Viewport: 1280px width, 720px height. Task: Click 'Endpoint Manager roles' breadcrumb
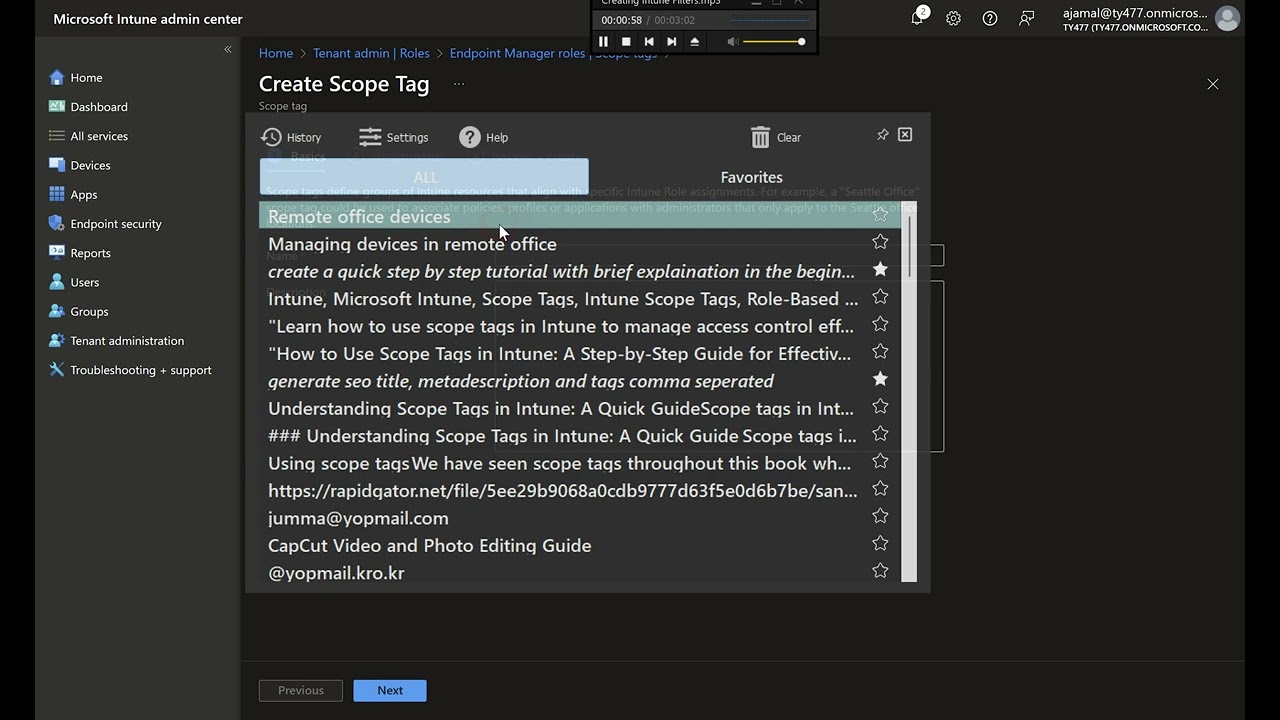(553, 53)
